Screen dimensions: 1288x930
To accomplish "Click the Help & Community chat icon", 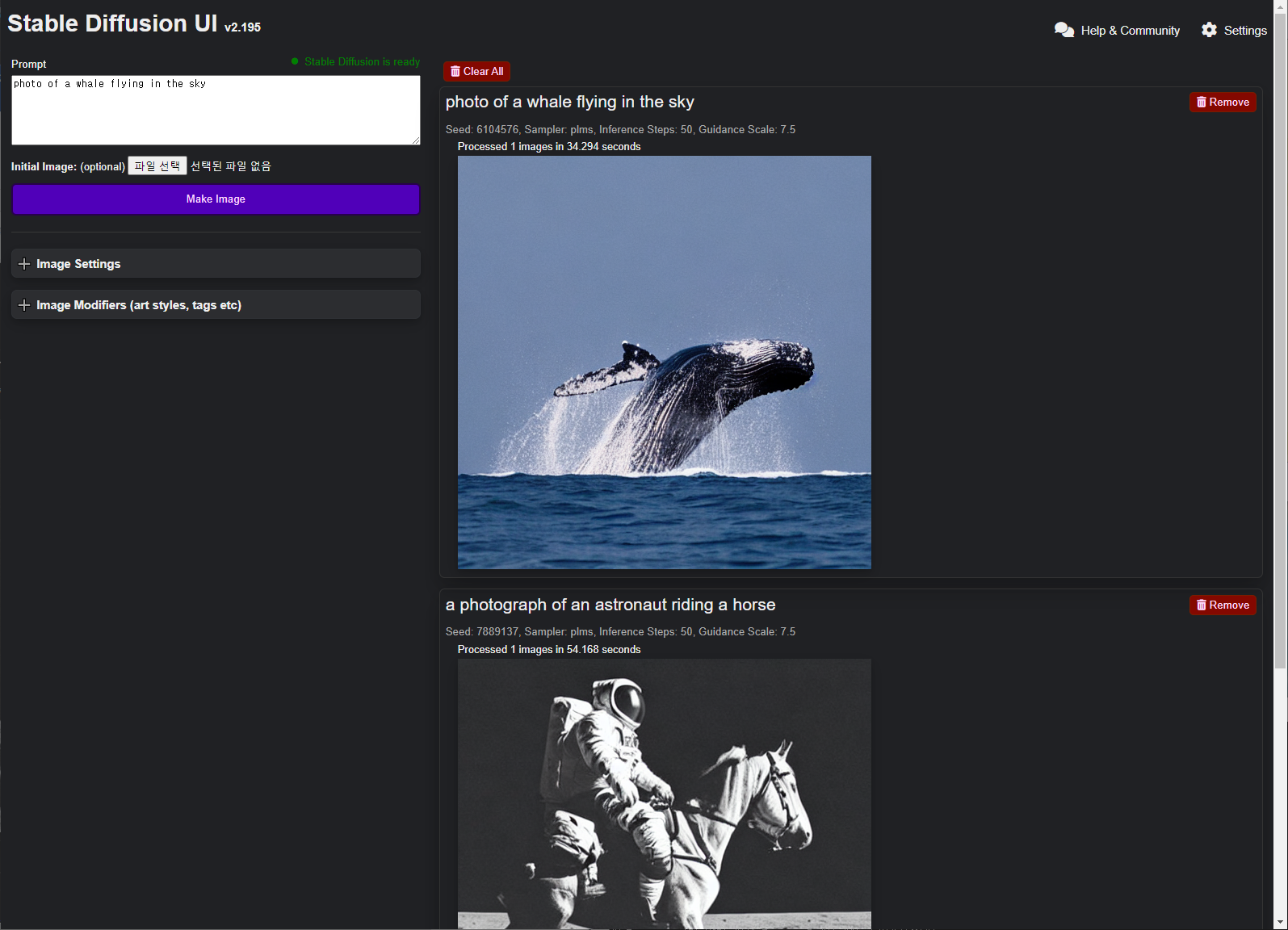I will coord(1064,30).
